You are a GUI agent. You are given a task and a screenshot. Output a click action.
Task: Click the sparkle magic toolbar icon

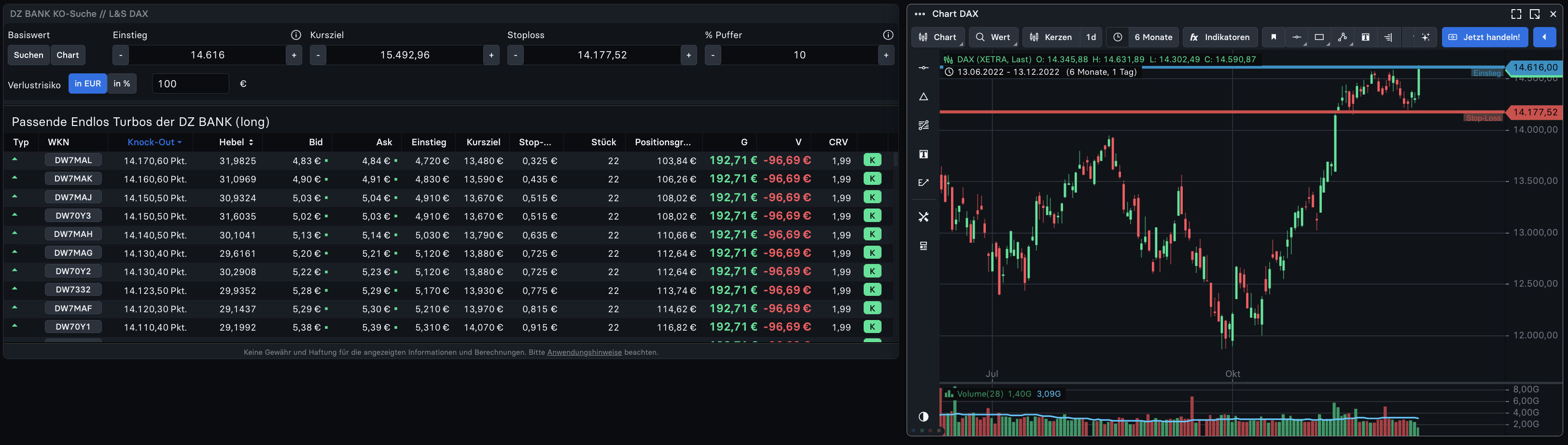[1425, 37]
